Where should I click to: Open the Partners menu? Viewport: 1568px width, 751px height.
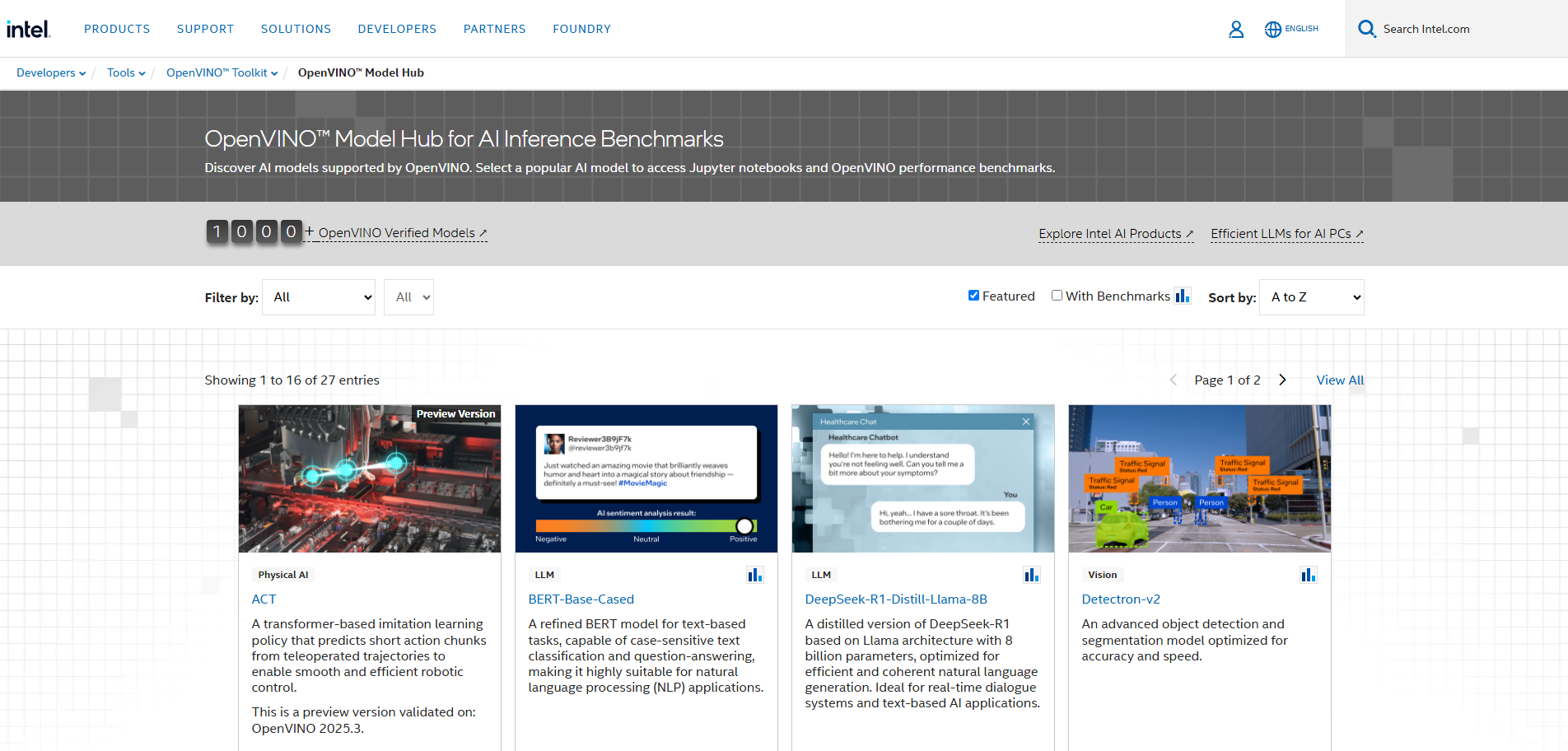(x=494, y=29)
